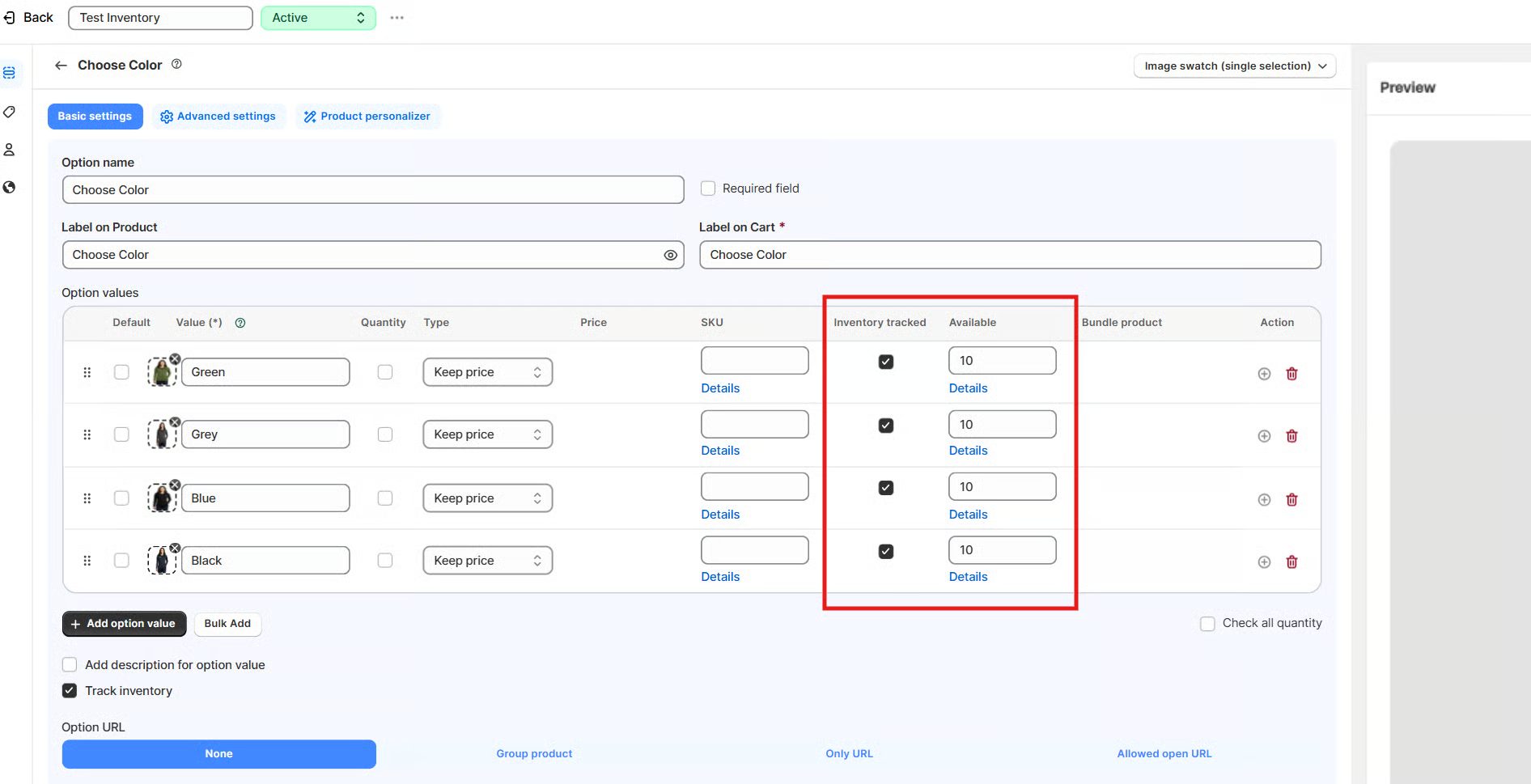Click the Value column help icon
This screenshot has height=784, width=1531.
(240, 323)
